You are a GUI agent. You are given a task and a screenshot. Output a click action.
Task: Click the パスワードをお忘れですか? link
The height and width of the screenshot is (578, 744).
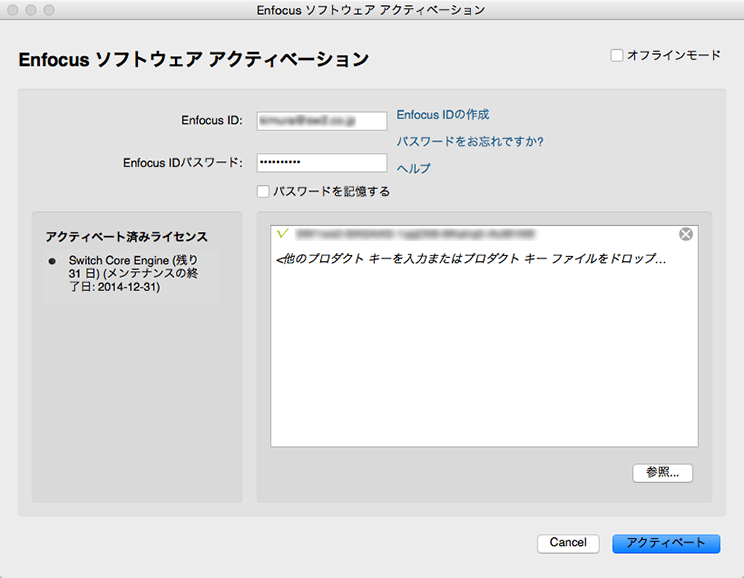(x=470, y=141)
